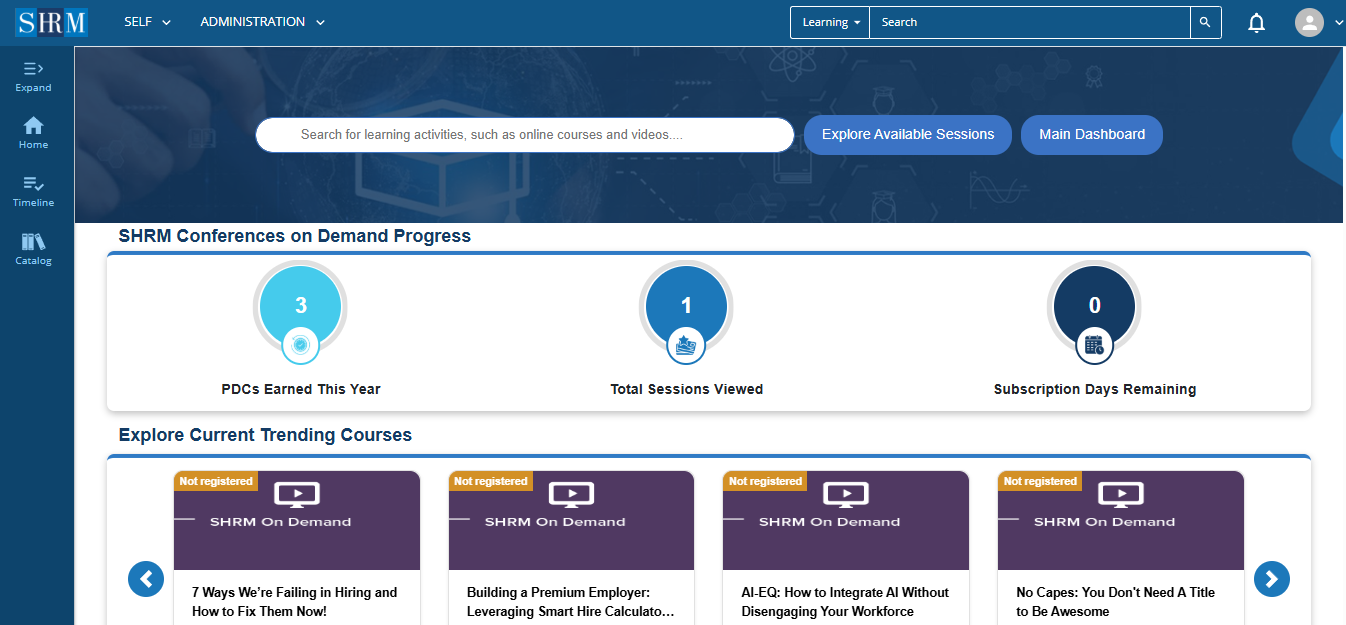Click 'Explore Current Trending Courses' heading
The width and height of the screenshot is (1346, 625).
(265, 435)
